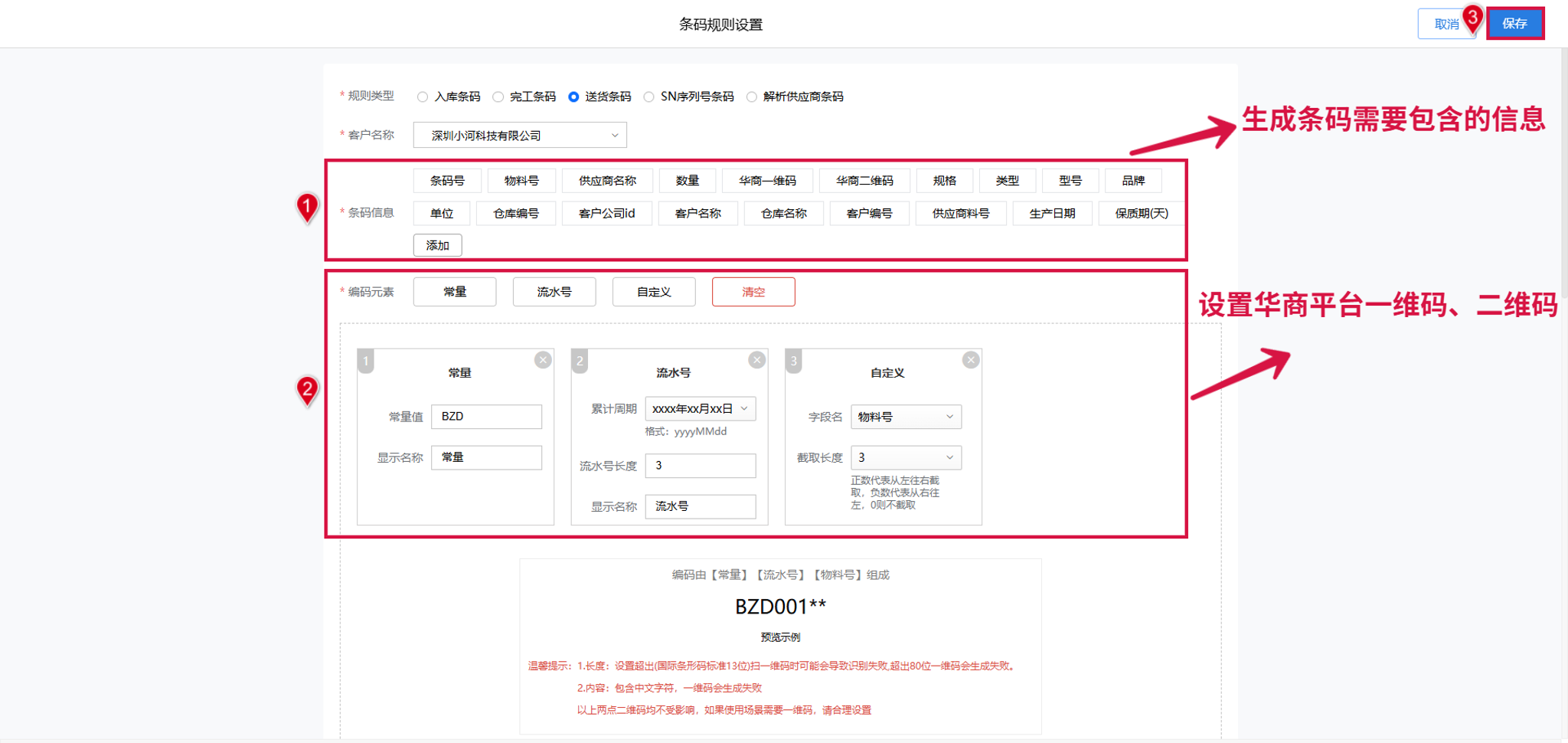This screenshot has width=1568, height=743.
Task: Select the 完工条码 rule type
Action: click(x=498, y=97)
